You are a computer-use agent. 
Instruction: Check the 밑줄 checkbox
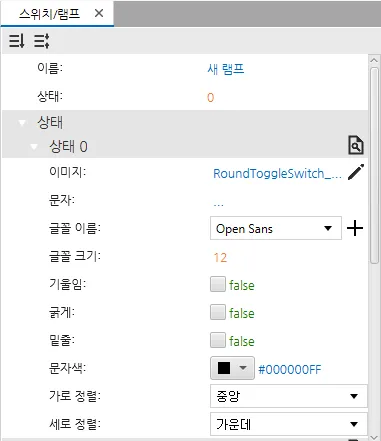[x=218, y=340]
